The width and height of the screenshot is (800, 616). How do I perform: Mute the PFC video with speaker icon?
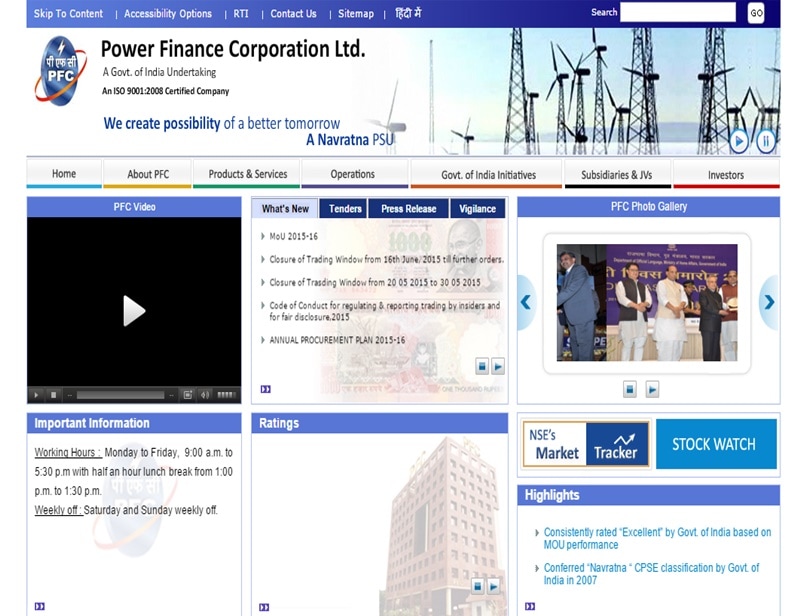[x=204, y=395]
